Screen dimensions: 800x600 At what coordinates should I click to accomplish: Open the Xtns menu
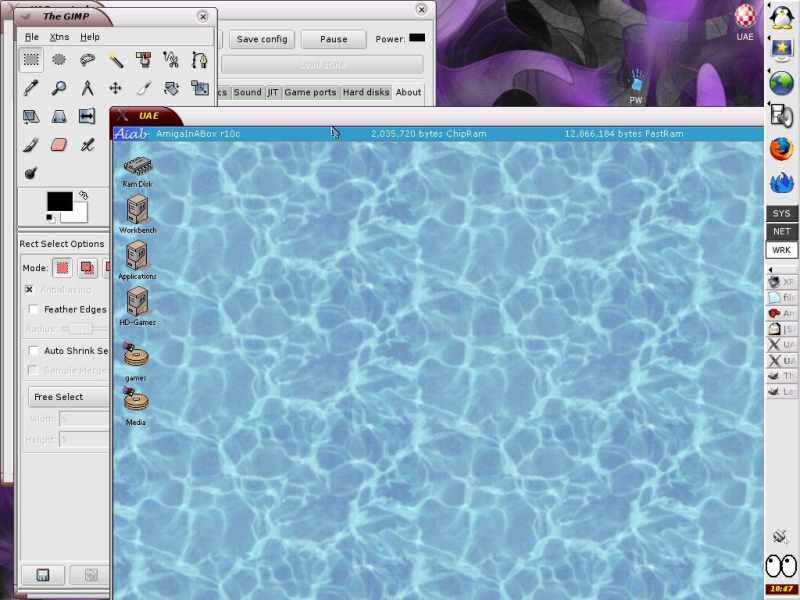[x=59, y=37]
